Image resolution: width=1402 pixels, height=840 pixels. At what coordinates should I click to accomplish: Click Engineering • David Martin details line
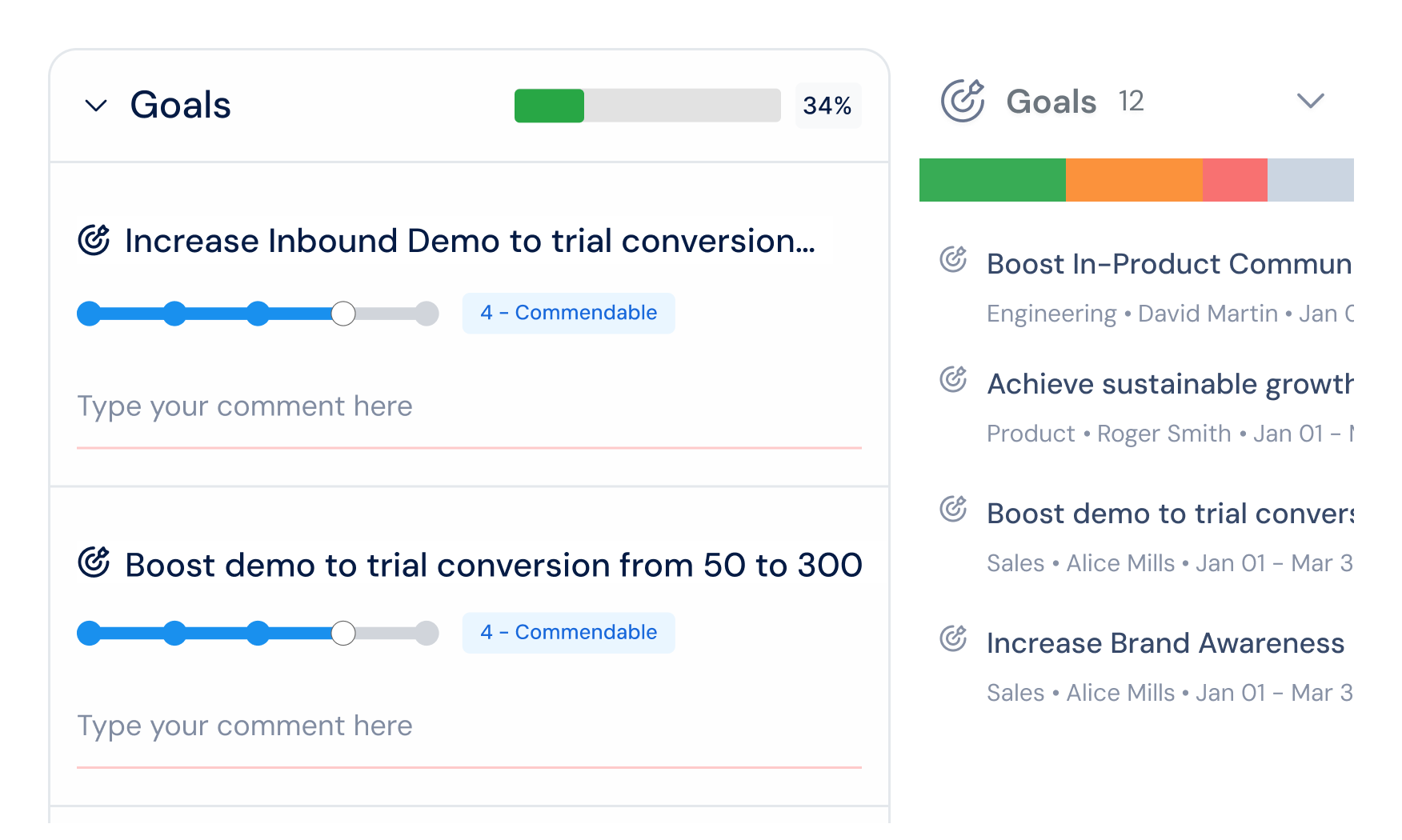[1170, 314]
